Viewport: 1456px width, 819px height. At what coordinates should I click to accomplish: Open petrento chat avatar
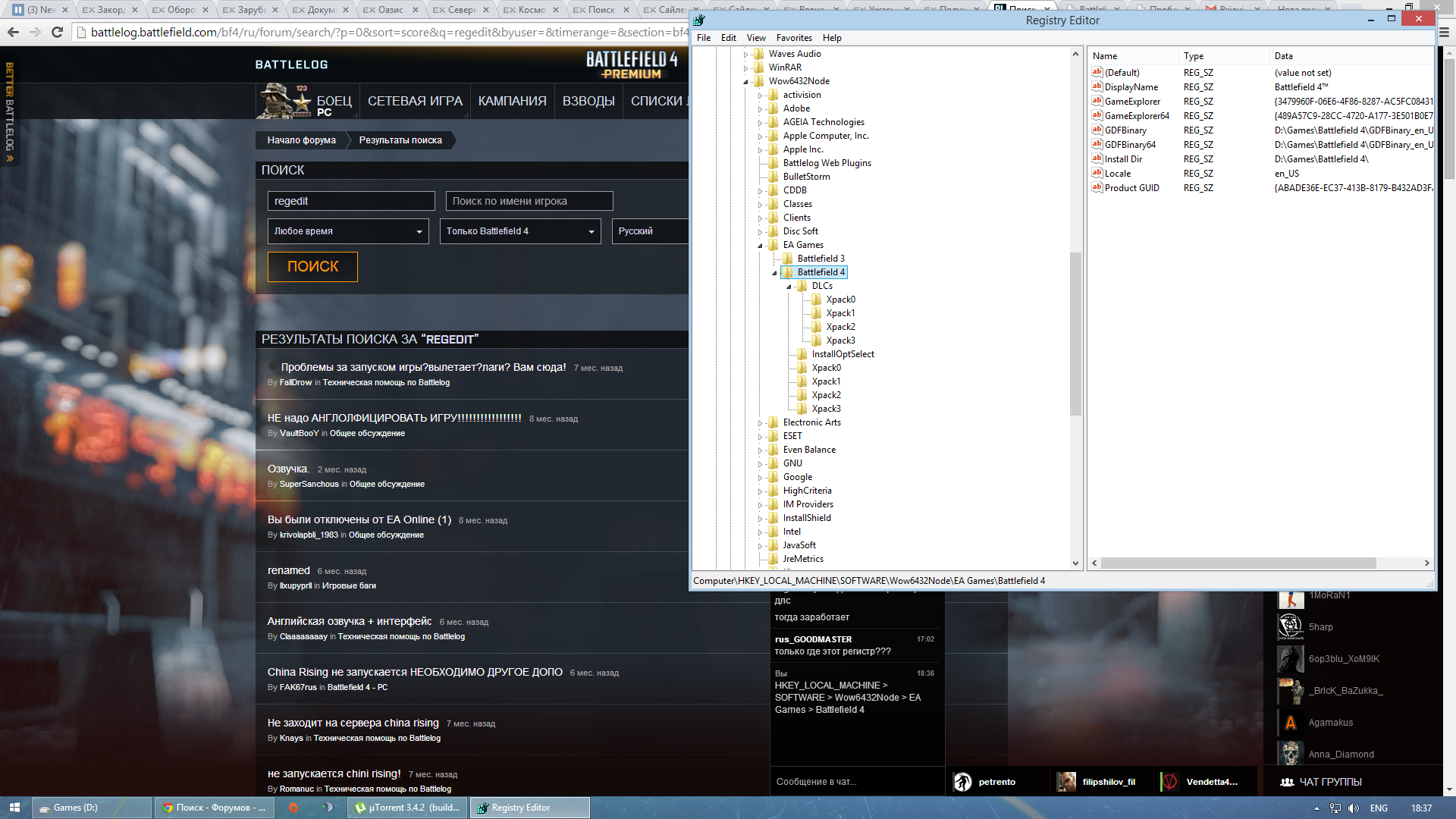(x=962, y=782)
